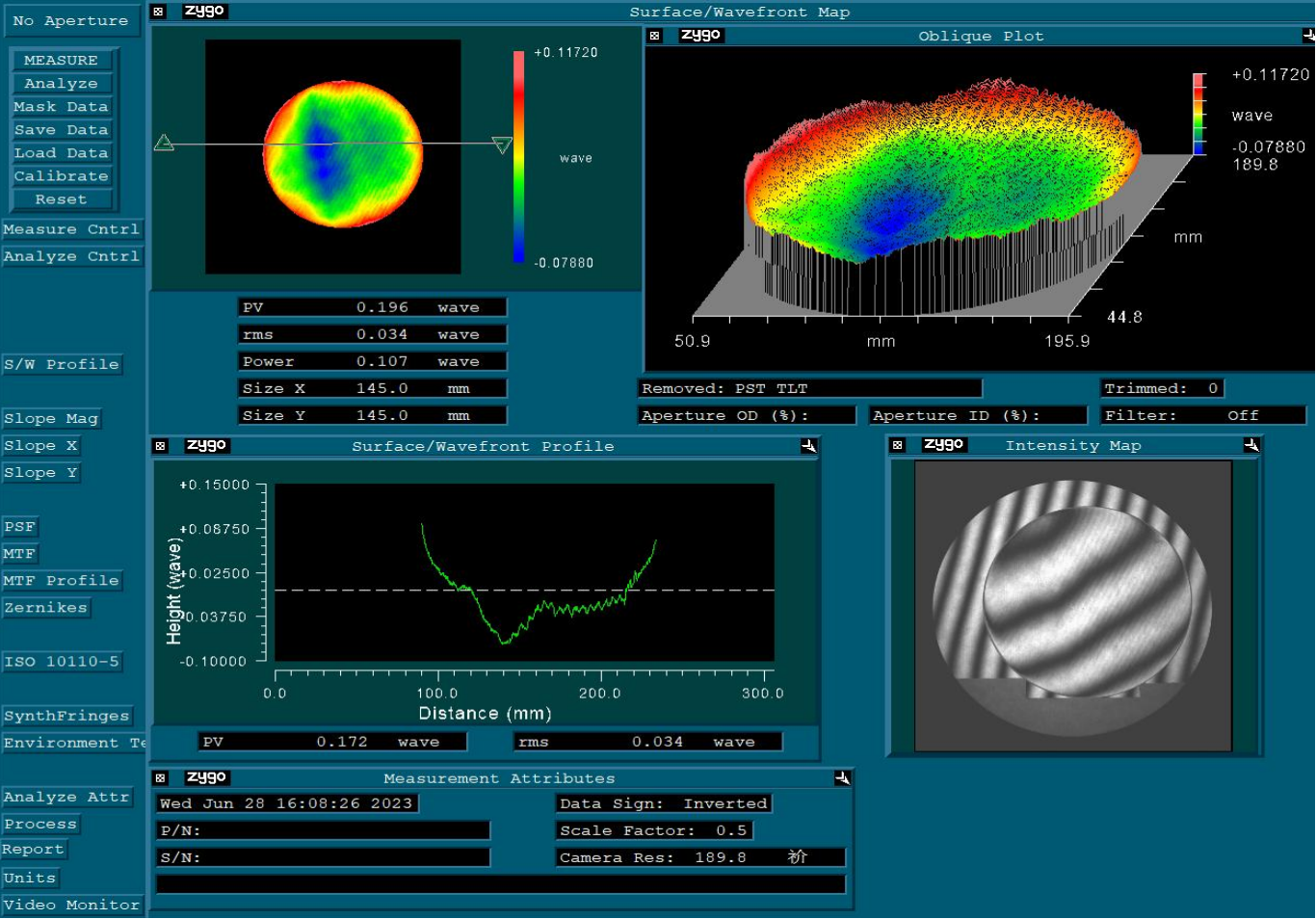Click the pin icon on Measurement Attributes window

tap(842, 778)
